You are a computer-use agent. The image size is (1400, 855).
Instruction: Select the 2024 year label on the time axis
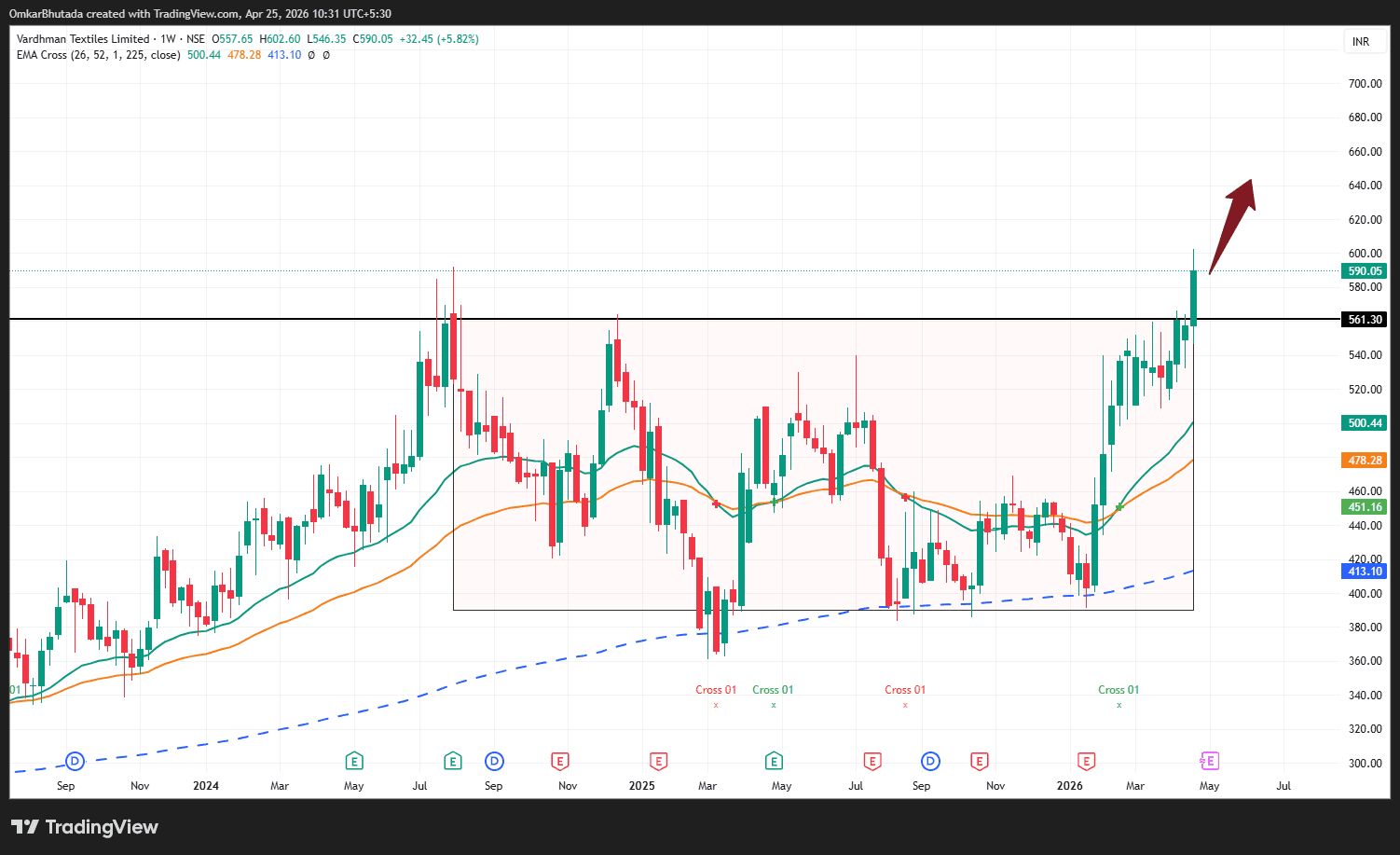(206, 786)
